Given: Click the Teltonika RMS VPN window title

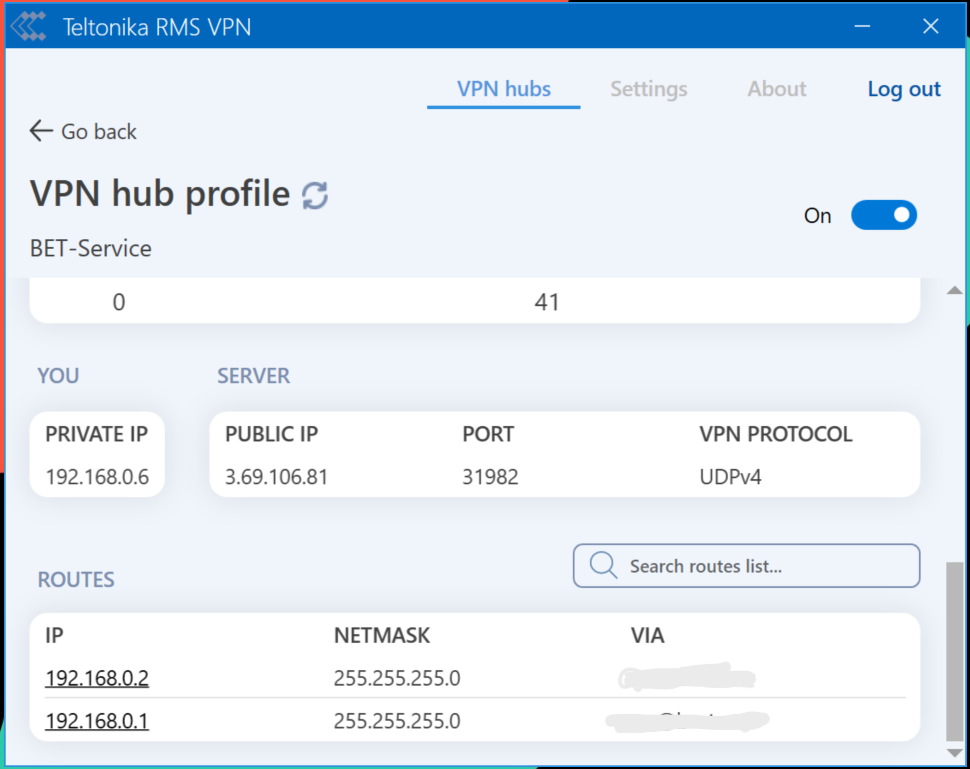Looking at the screenshot, I should pyautogui.click(x=157, y=27).
